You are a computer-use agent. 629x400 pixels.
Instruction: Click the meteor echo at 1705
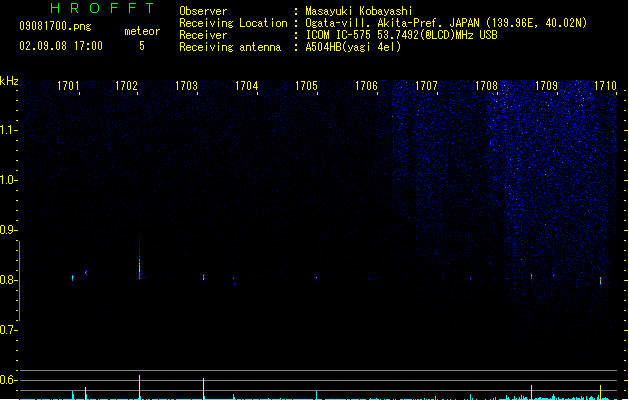(317, 277)
